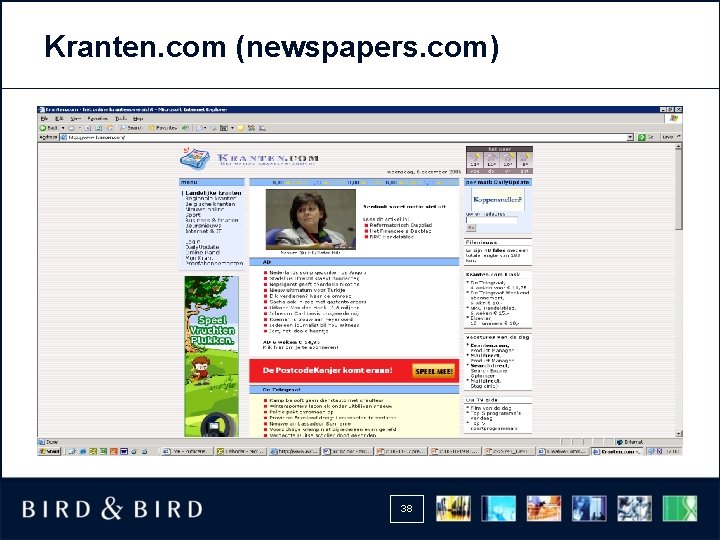This screenshot has height=540, width=720.
Task: Click the newsletter email input field
Action: click(x=492, y=220)
